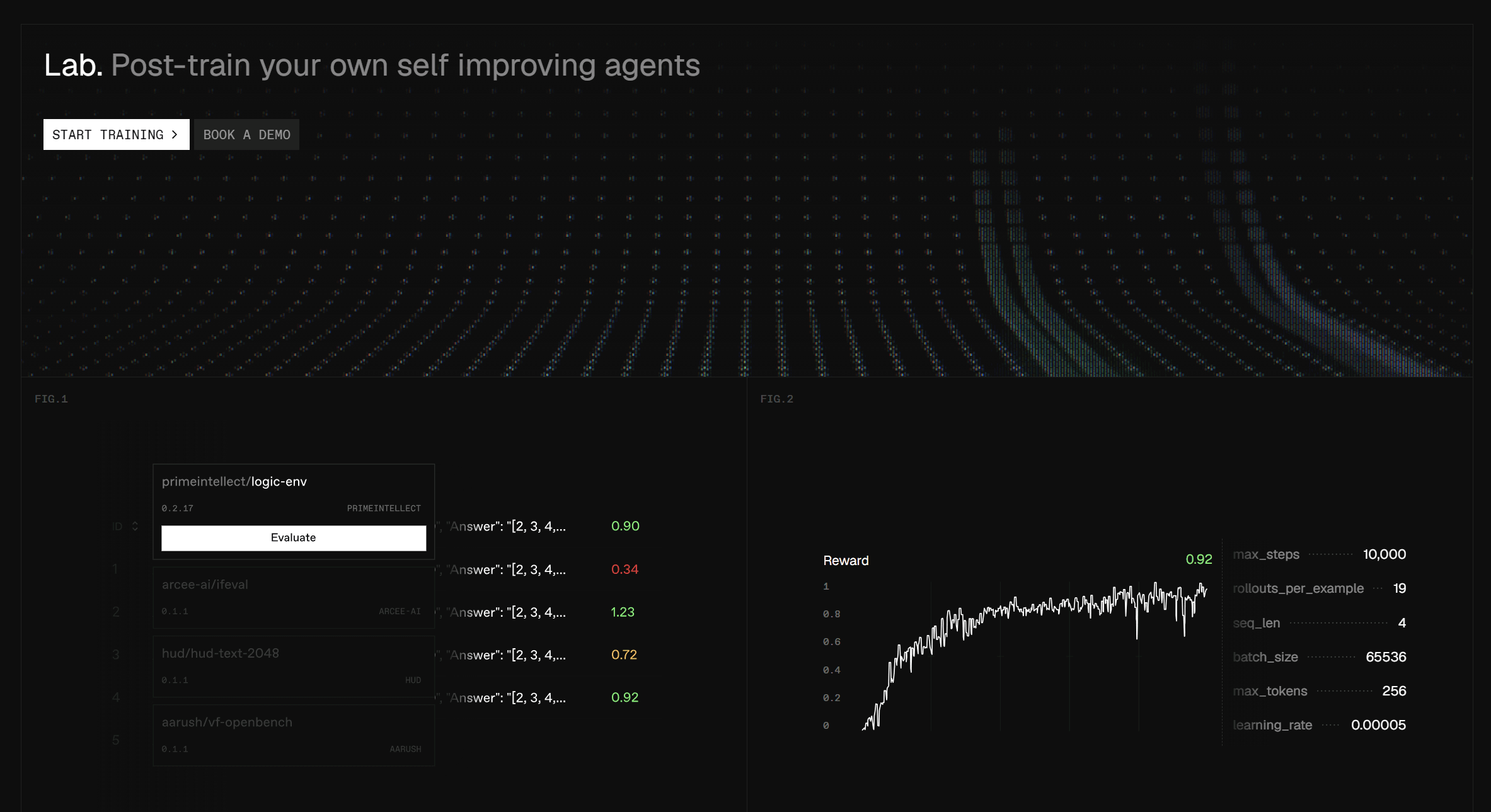Viewport: 1491px width, 812px height.
Task: Select the arcee-ai/ifeval environment card
Action: pos(294,597)
